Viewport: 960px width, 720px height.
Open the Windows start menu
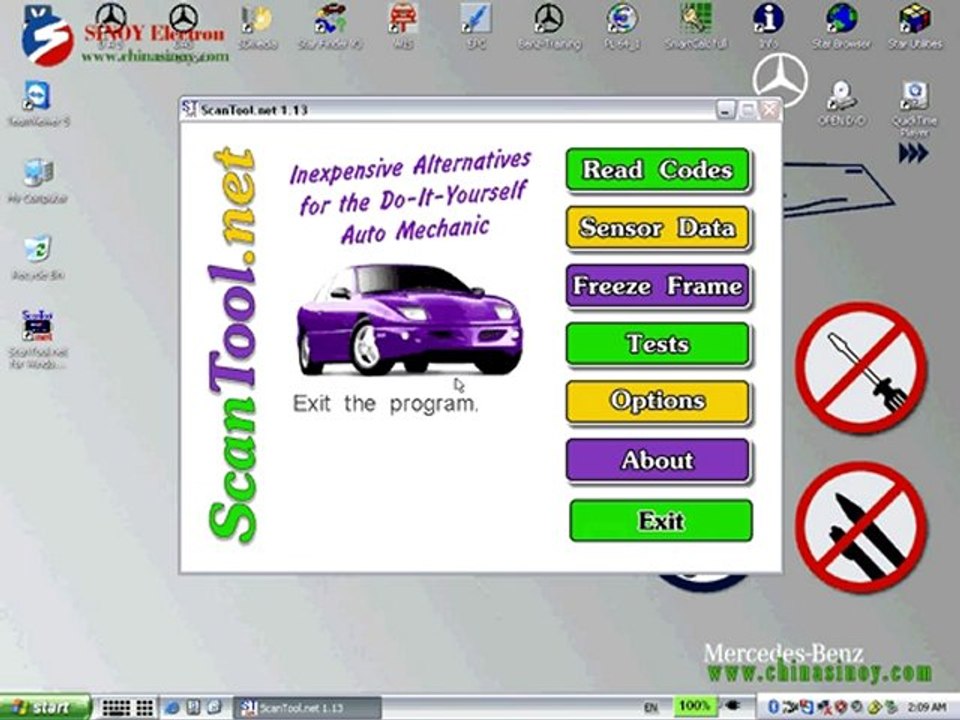pyautogui.click(x=45, y=708)
